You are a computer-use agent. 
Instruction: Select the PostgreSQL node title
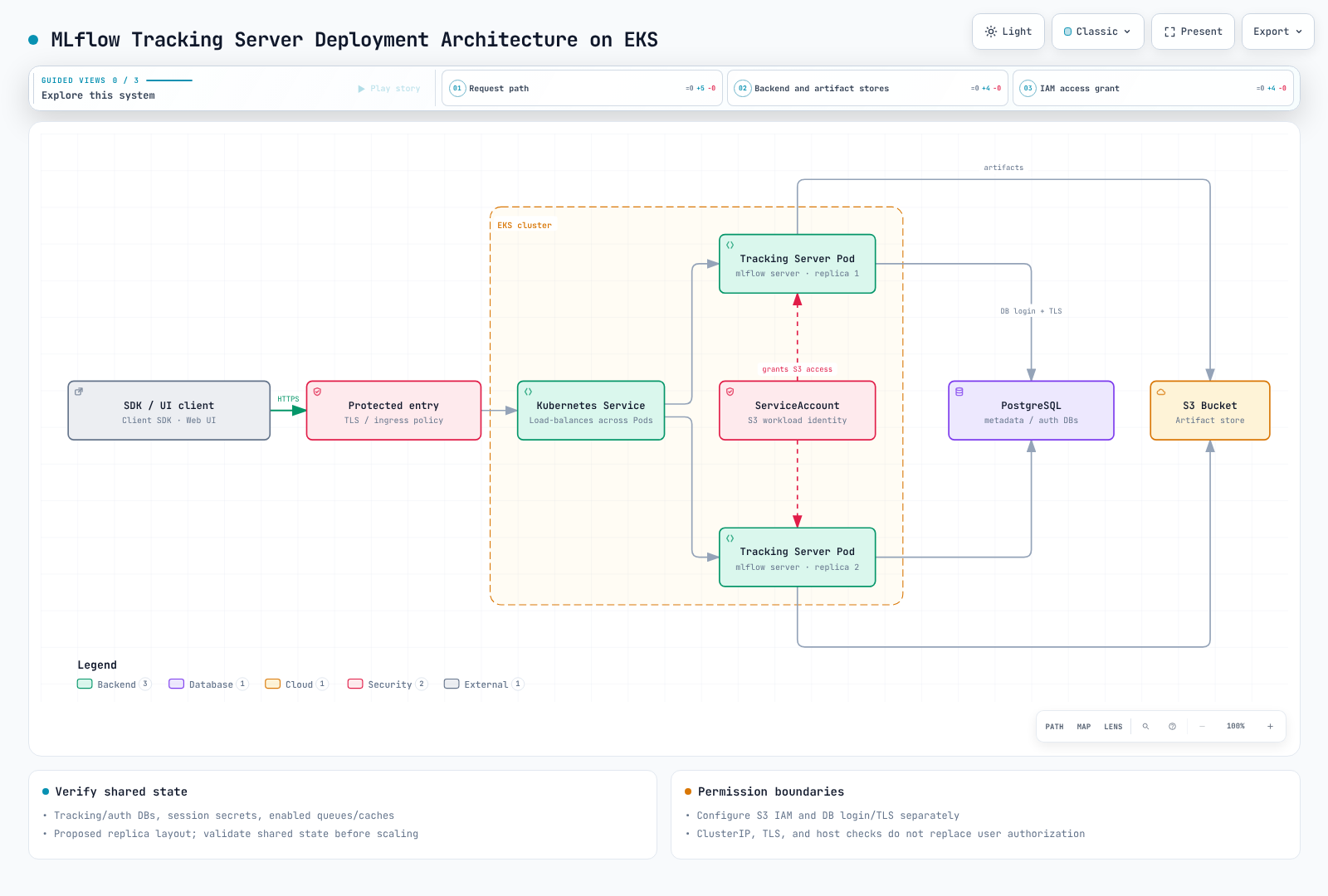[x=1031, y=406]
